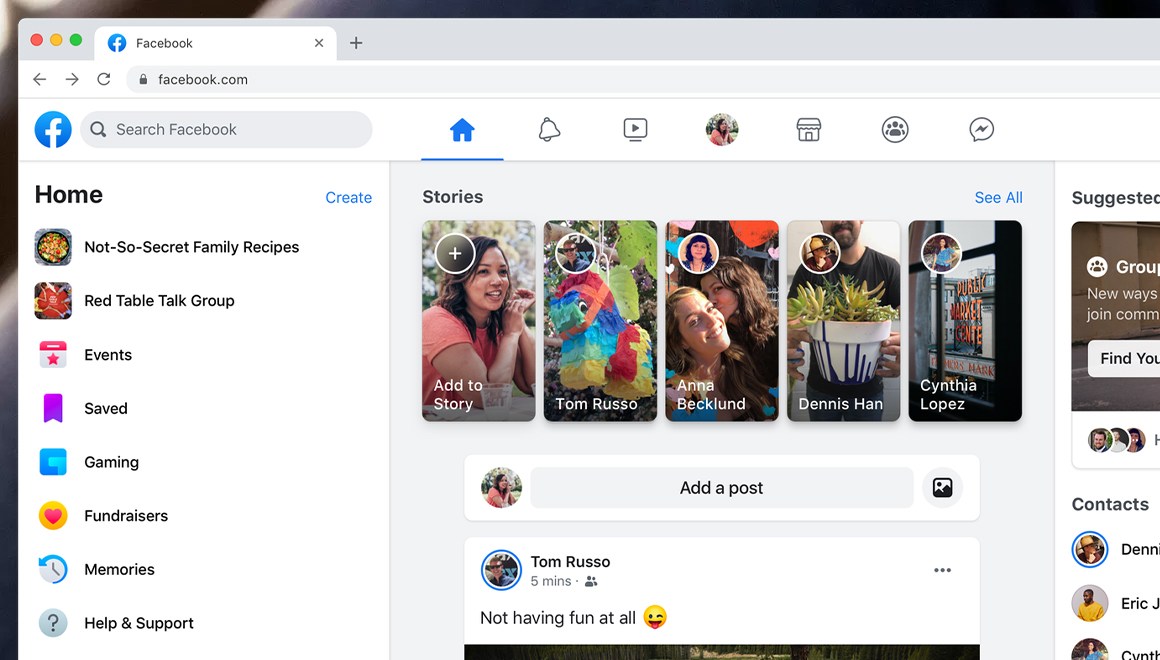Open Saved from the left sidebar
This screenshot has height=660, width=1160.
pos(105,408)
